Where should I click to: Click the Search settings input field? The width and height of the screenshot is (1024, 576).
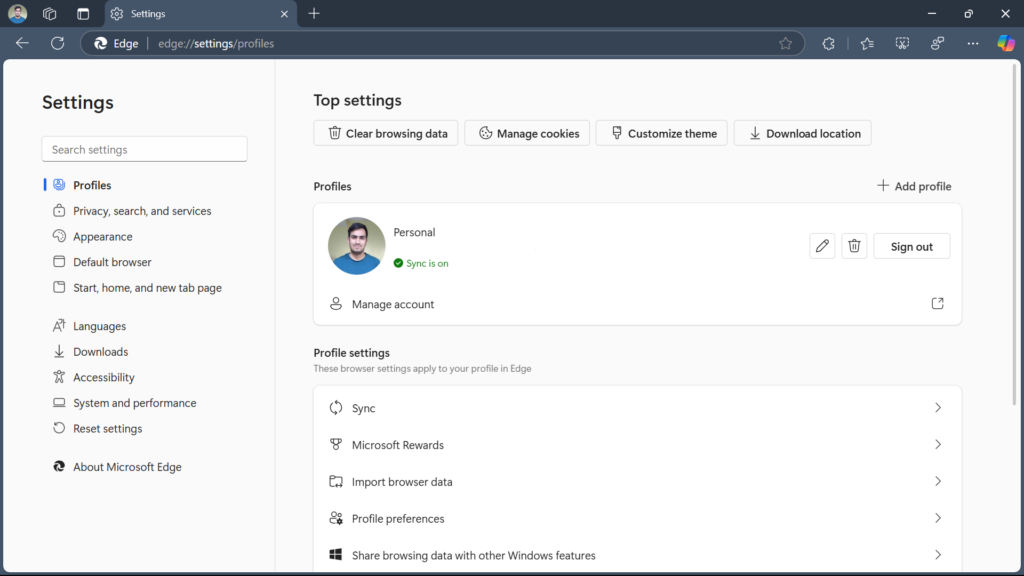click(x=144, y=149)
